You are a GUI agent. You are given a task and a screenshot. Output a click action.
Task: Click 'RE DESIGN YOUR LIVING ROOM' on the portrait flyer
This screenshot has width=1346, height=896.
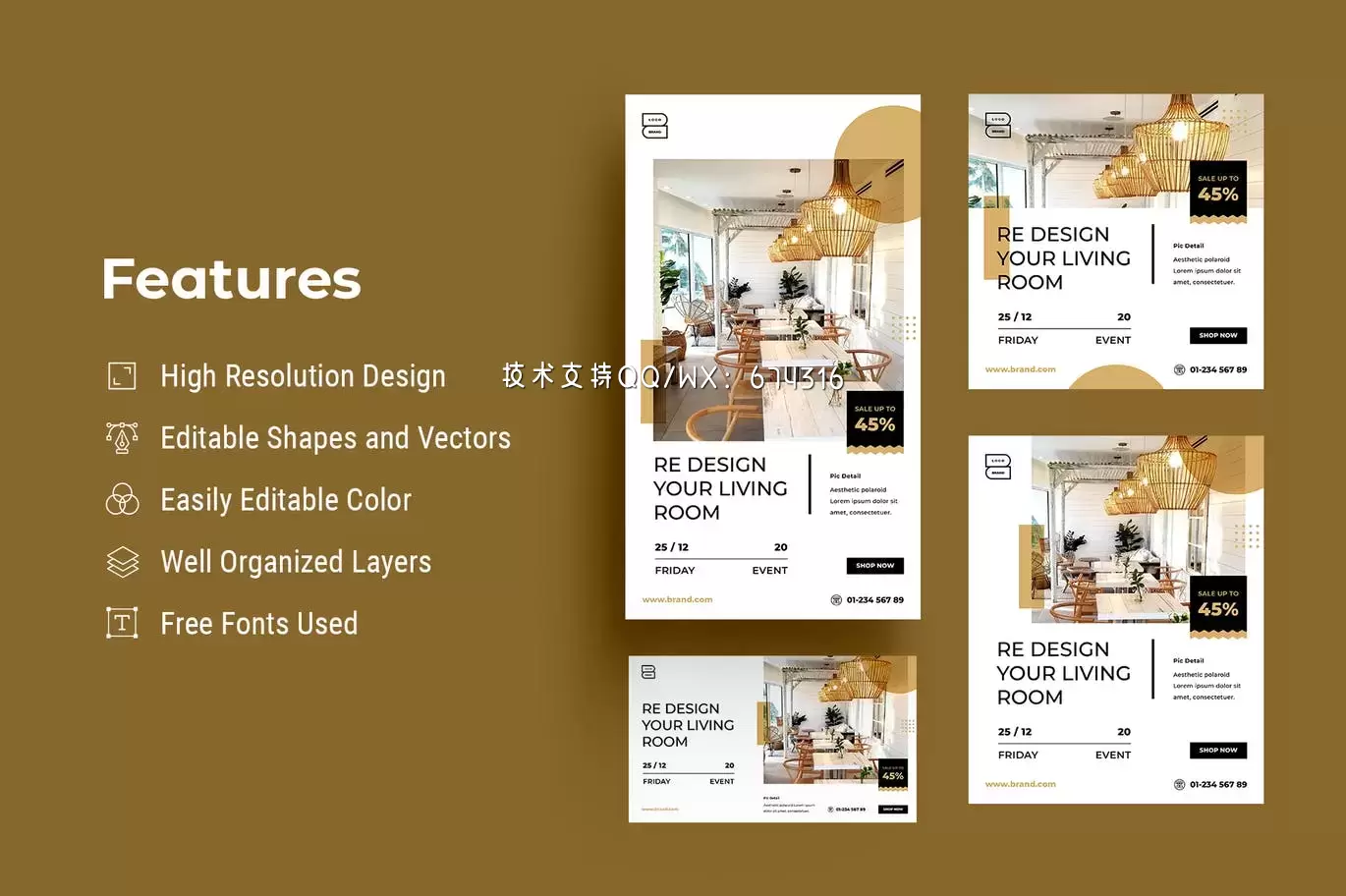click(x=720, y=488)
